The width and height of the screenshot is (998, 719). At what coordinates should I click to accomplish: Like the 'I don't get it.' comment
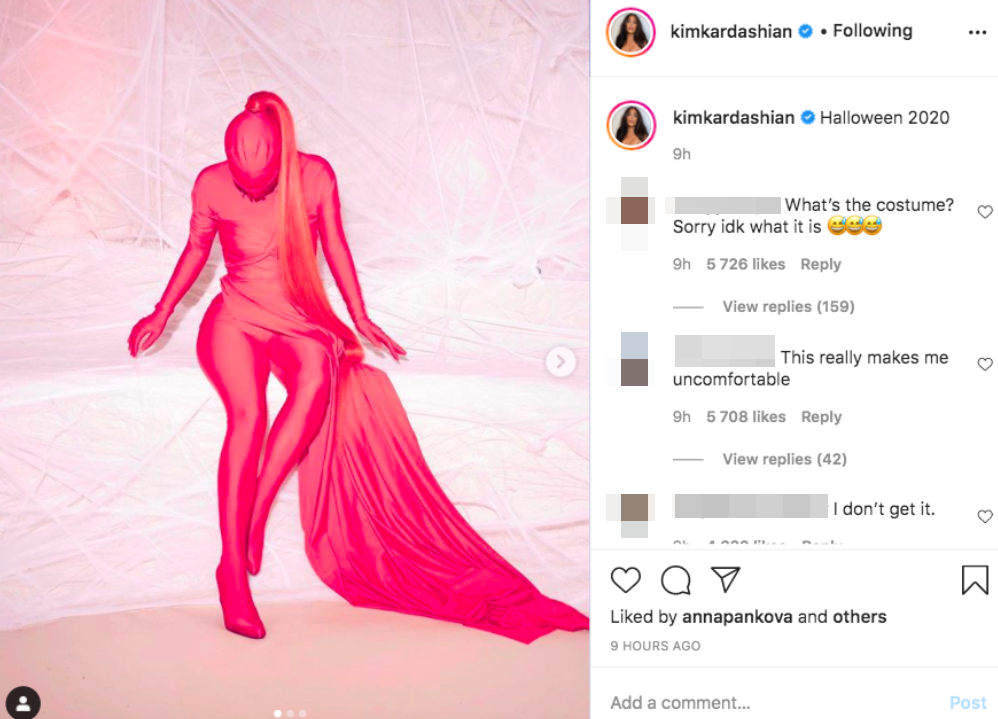tap(985, 516)
